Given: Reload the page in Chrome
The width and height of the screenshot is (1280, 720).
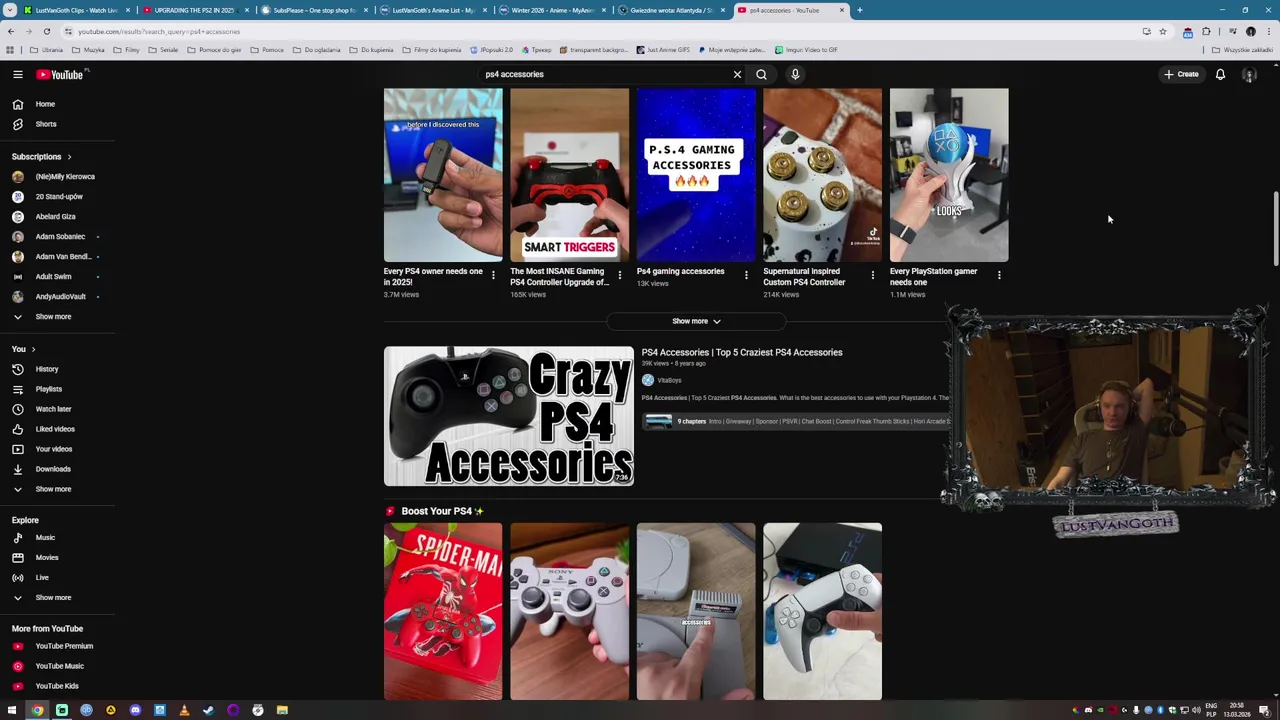Looking at the screenshot, I should click(x=46, y=31).
